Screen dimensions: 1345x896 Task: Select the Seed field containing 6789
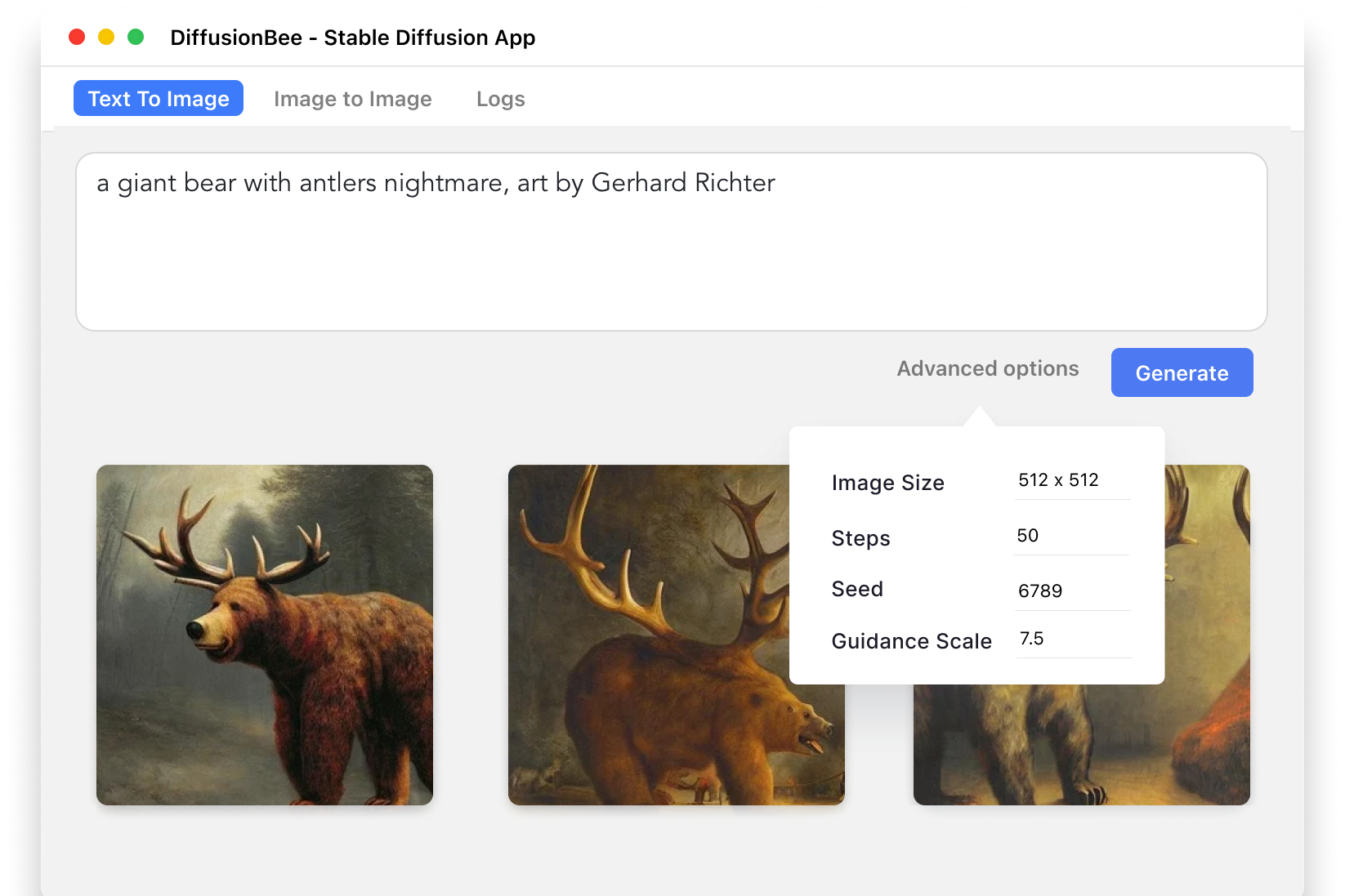coord(1071,591)
